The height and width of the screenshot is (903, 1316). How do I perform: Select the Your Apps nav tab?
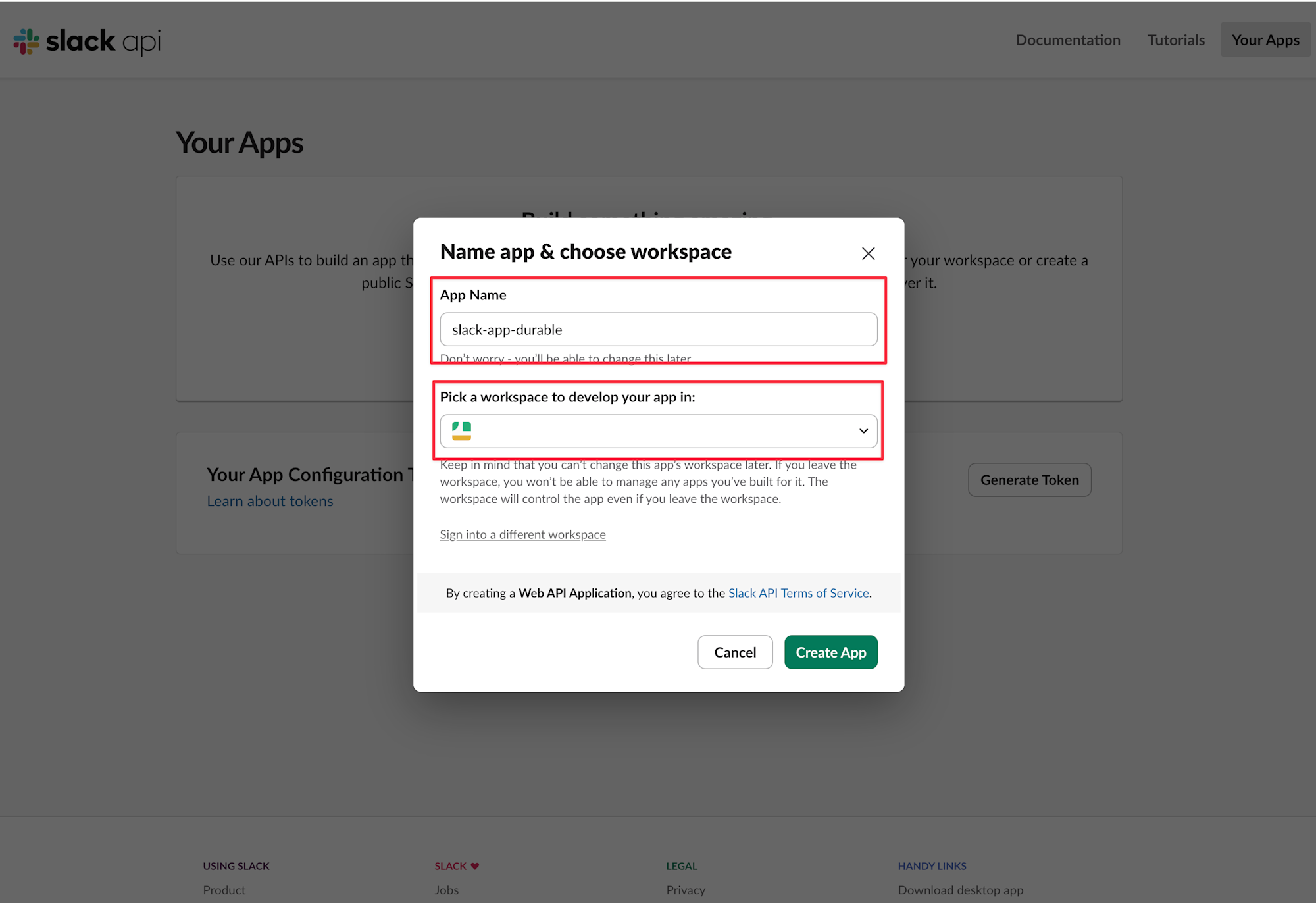tap(1265, 40)
